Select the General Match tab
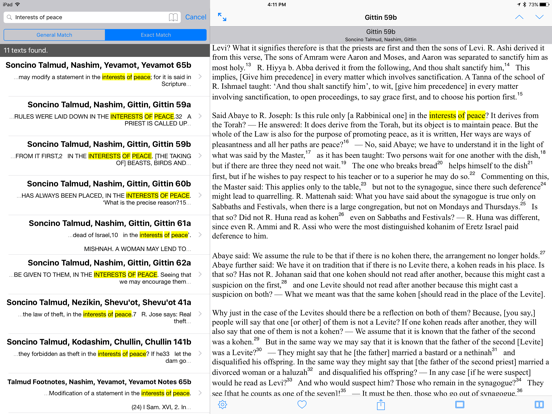 (54, 35)
